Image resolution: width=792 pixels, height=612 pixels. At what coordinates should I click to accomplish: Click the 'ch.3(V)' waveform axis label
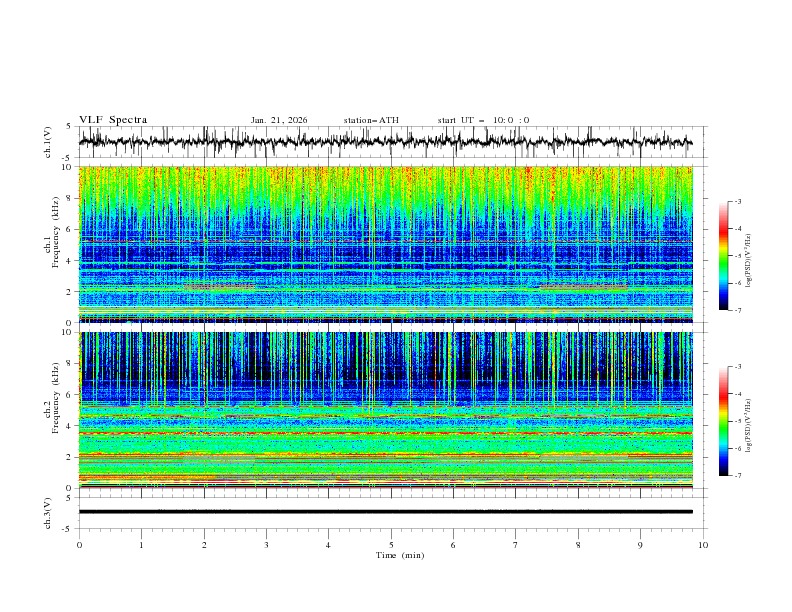(x=48, y=513)
